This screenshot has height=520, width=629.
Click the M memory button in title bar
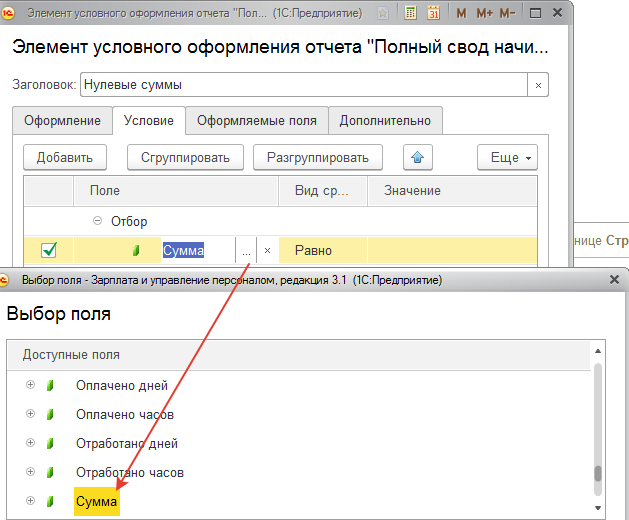click(x=461, y=13)
